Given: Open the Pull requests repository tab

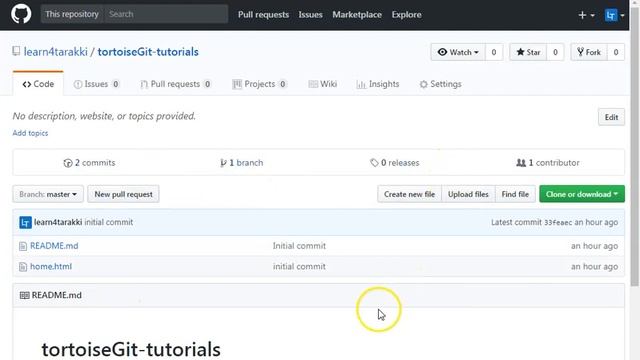Looking at the screenshot, I should pos(176,84).
